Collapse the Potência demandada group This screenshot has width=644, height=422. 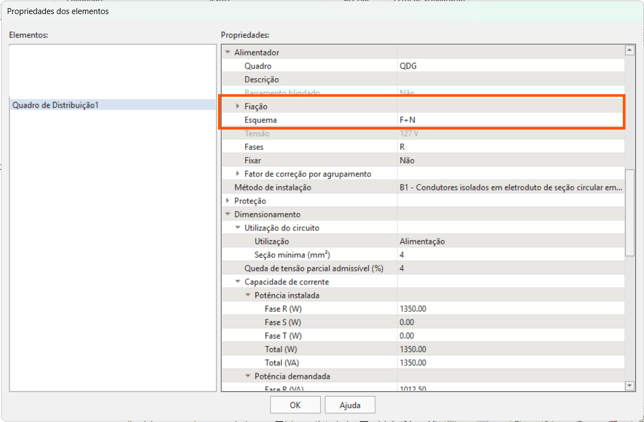tap(248, 377)
